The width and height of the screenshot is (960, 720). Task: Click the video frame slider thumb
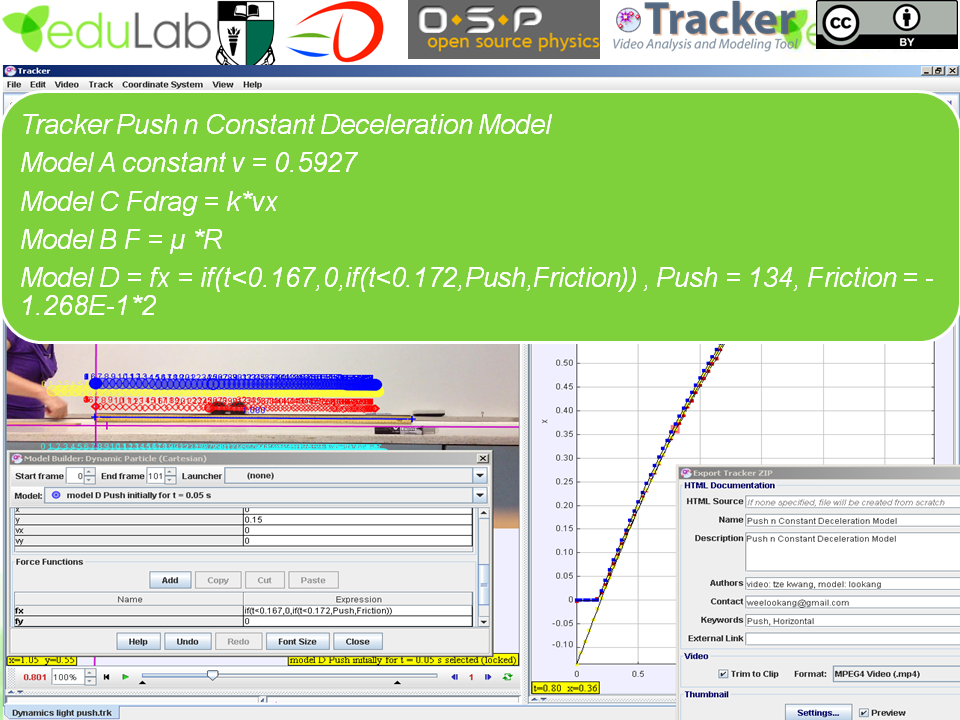[x=212, y=675]
